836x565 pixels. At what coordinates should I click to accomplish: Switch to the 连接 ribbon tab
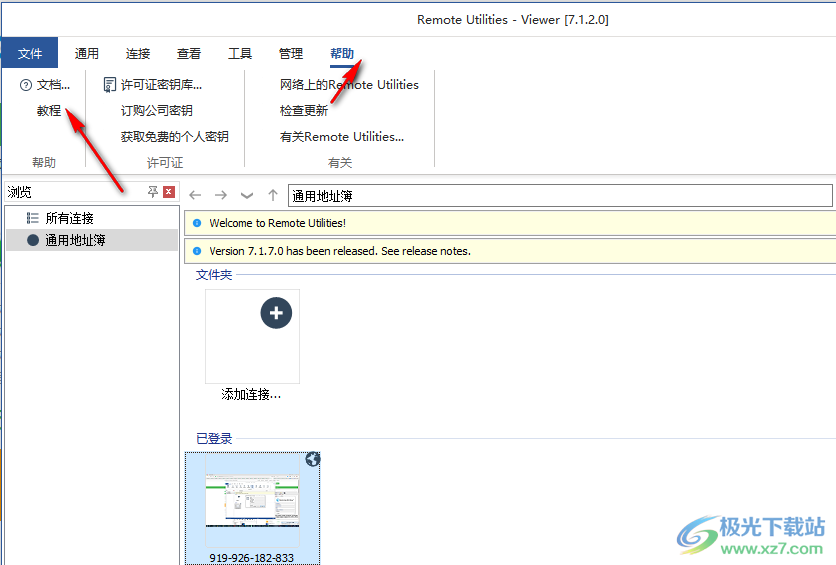138,53
